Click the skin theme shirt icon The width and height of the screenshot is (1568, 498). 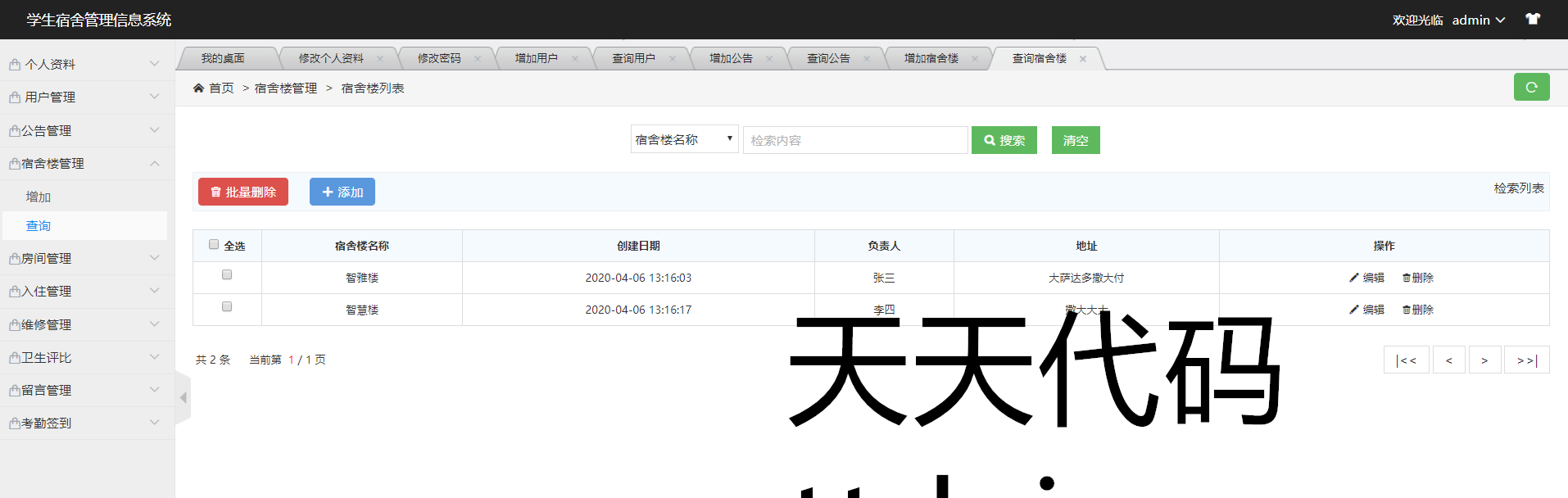[1532, 19]
